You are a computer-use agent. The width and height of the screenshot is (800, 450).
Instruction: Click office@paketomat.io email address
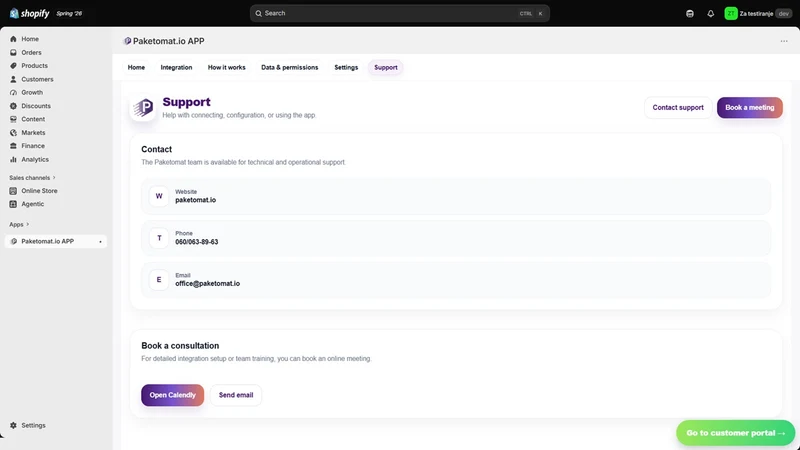point(207,284)
